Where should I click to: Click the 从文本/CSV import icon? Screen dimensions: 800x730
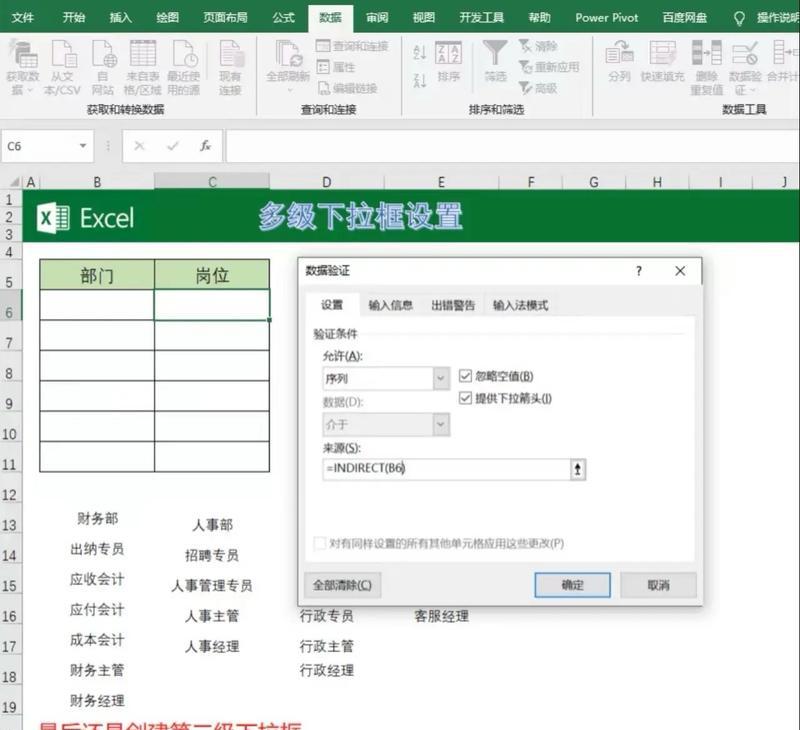click(x=63, y=54)
